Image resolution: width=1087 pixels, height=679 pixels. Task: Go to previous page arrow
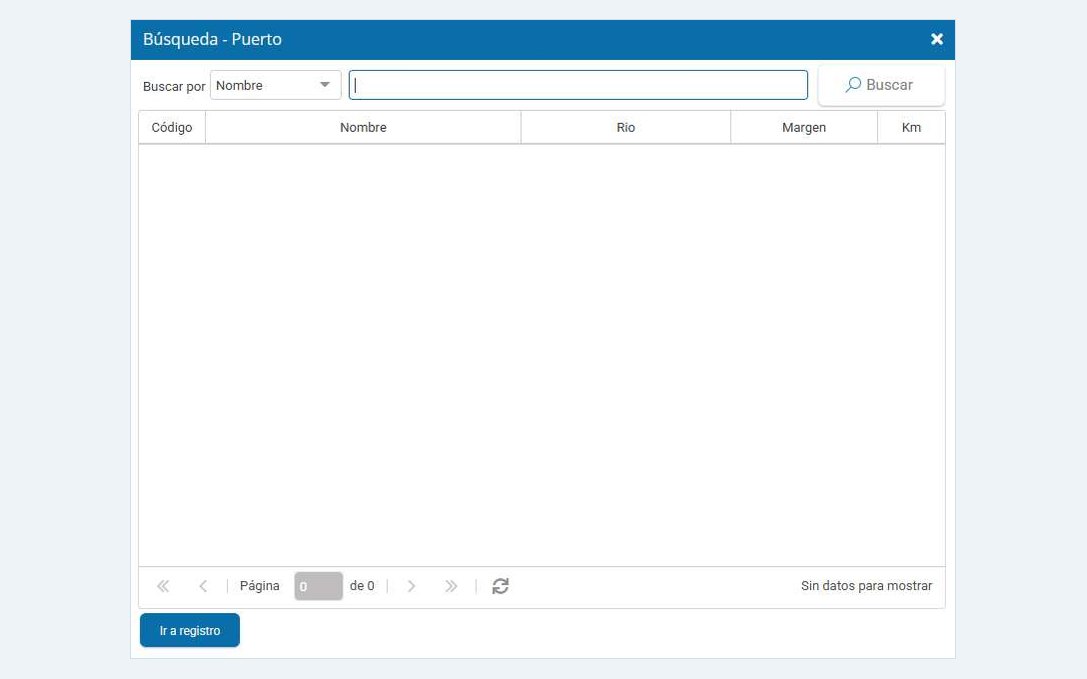[x=203, y=586]
